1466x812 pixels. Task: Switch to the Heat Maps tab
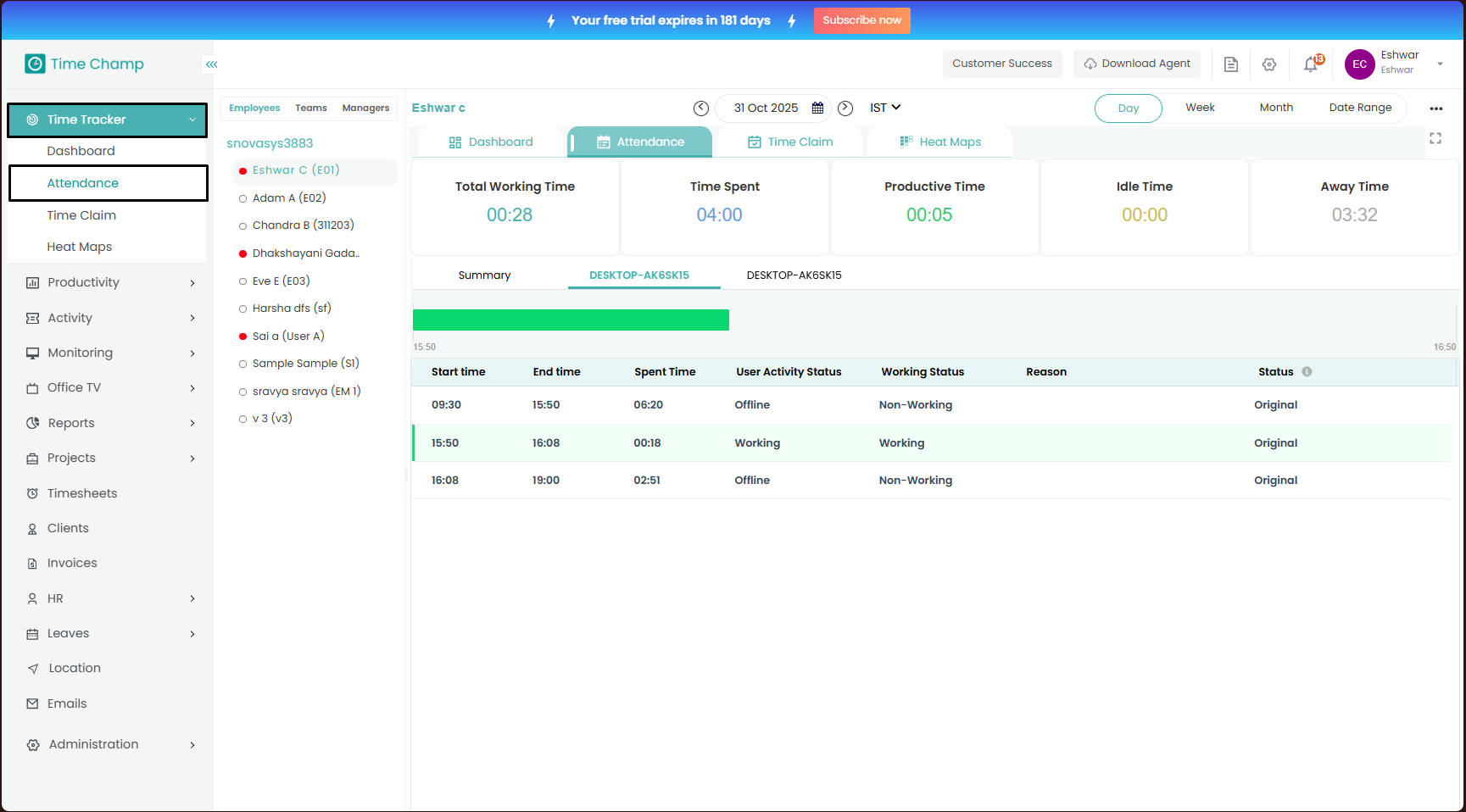coord(940,142)
